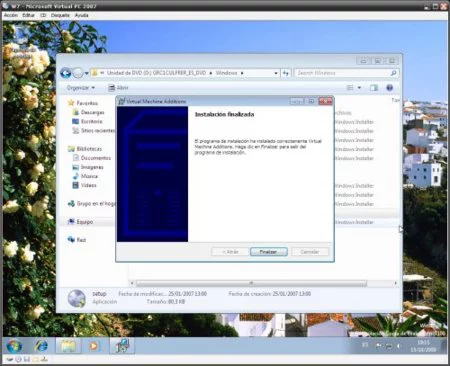Click Finalizar in the installer dialog
The image size is (450, 366).
tap(269, 252)
